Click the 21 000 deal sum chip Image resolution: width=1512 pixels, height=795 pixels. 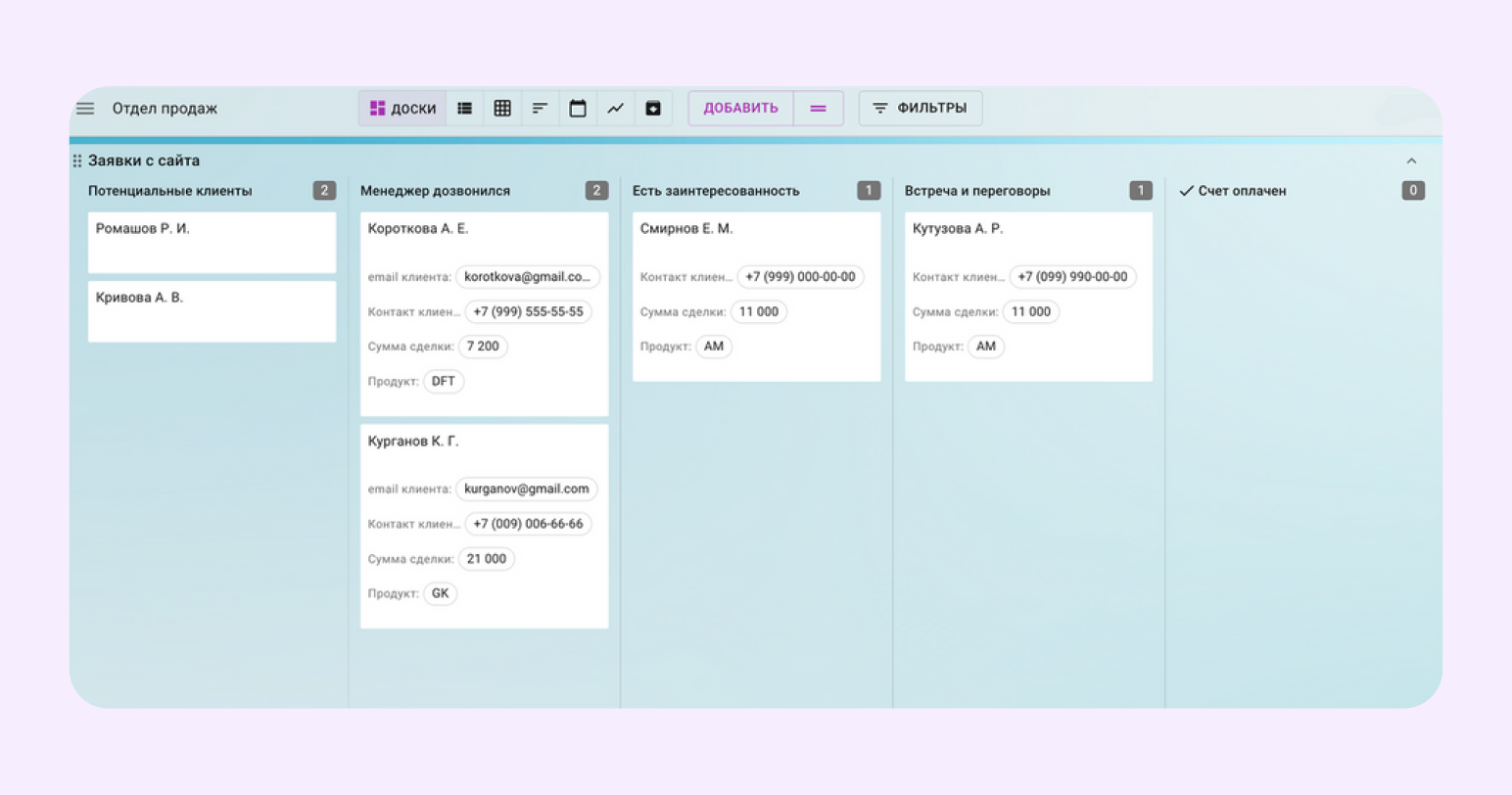pyautogui.click(x=487, y=559)
